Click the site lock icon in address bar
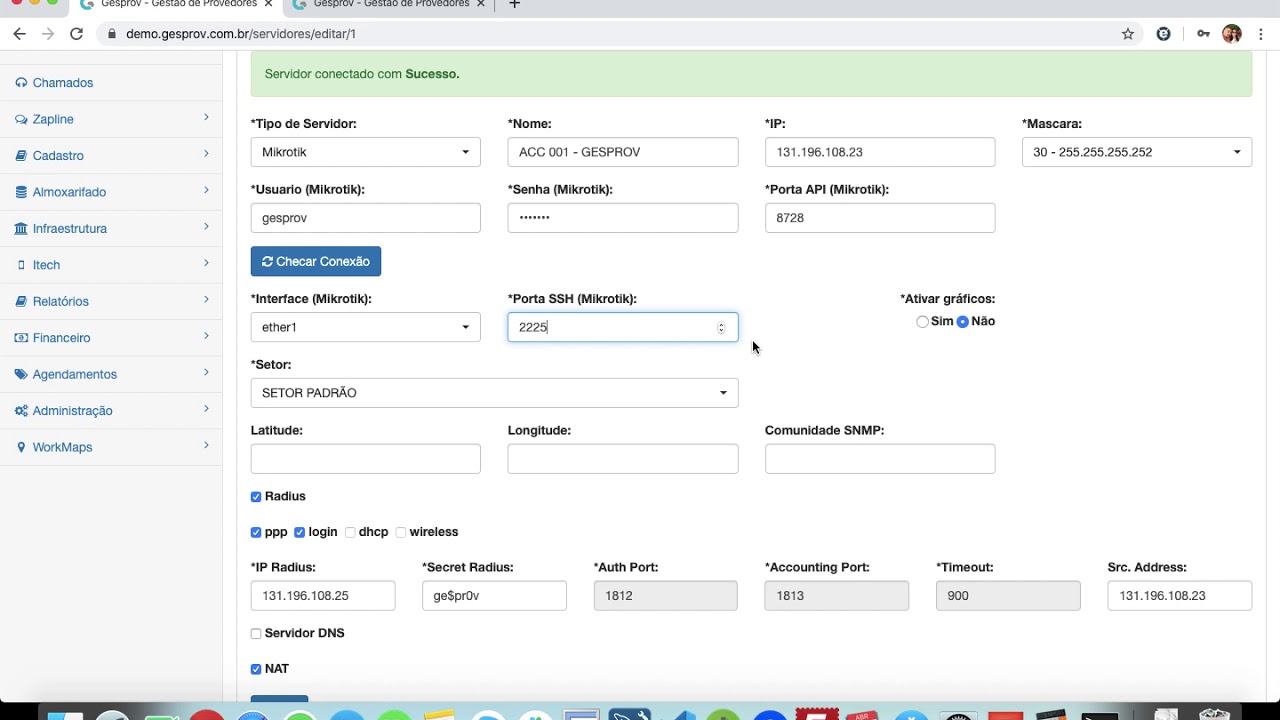This screenshot has height=720, width=1280. pyautogui.click(x=111, y=34)
